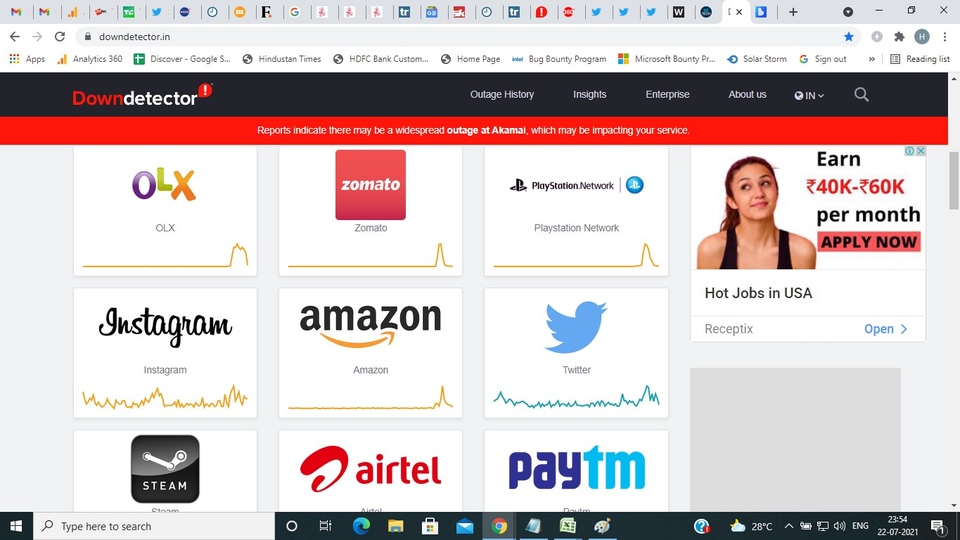The width and height of the screenshot is (960, 540).
Task: Open the IN country selector dropdown
Action: [x=809, y=96]
